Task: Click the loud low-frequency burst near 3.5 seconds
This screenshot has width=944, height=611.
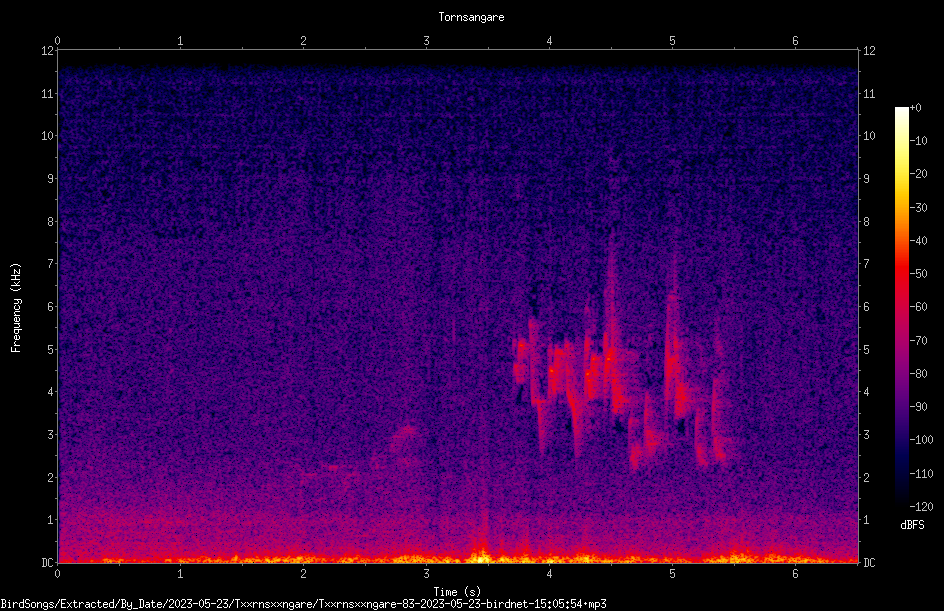Action: (482, 554)
